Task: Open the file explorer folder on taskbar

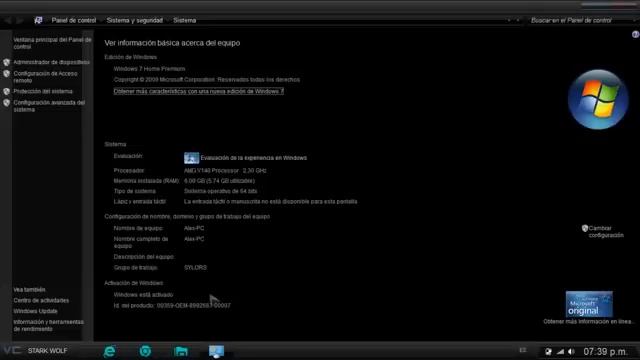Action: tap(181, 351)
